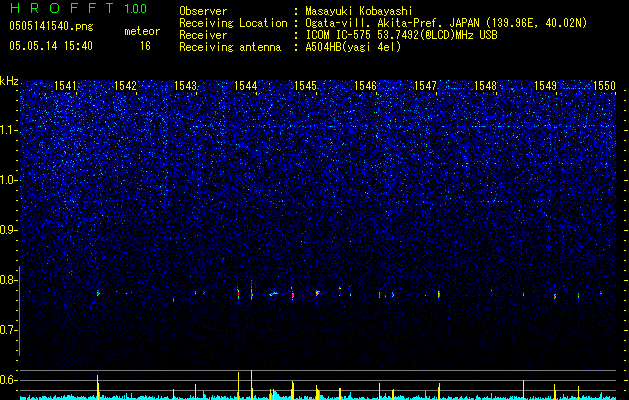Click the 1547 time marker

[x=426, y=86]
